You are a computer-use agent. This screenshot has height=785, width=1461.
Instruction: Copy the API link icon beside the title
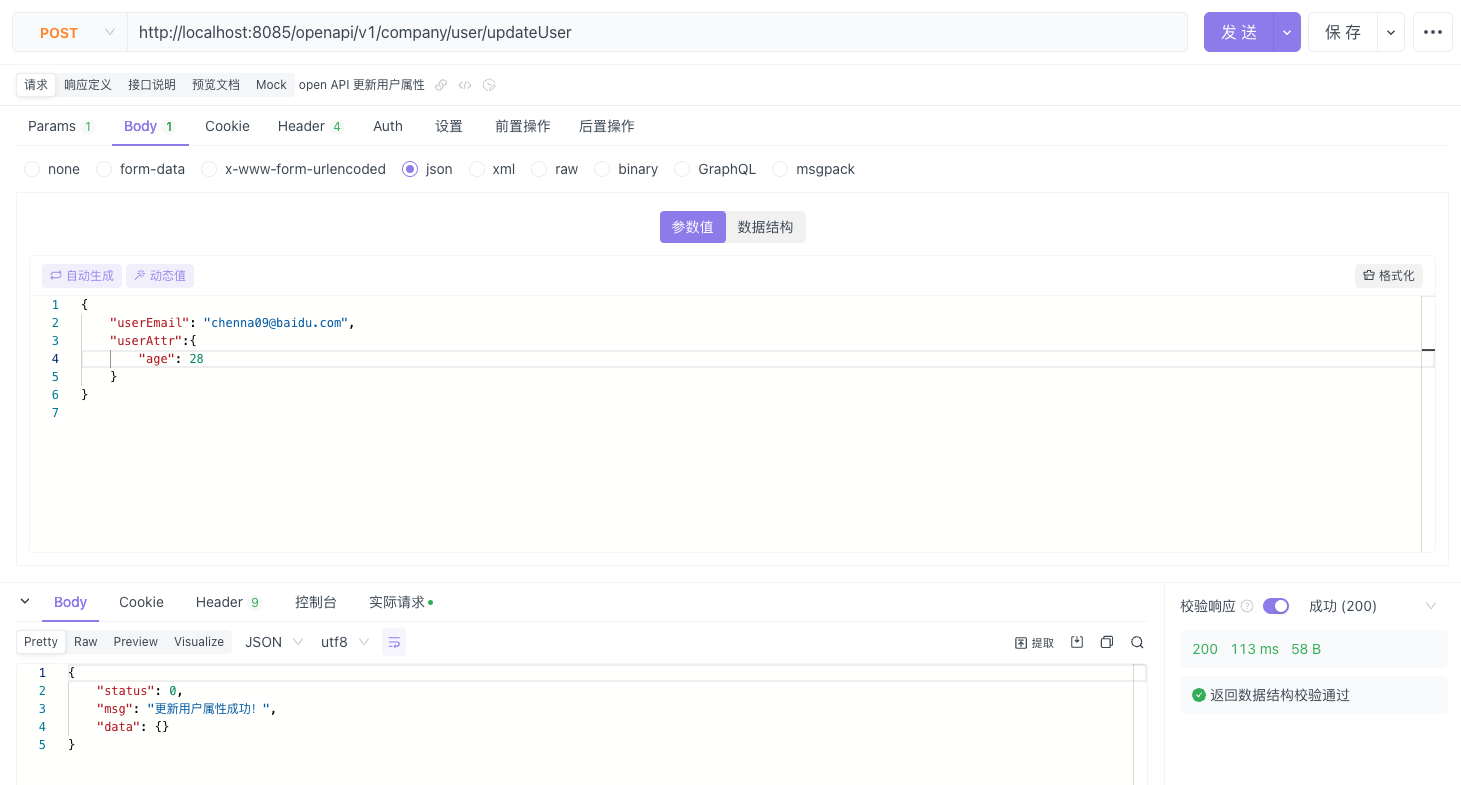(x=441, y=85)
